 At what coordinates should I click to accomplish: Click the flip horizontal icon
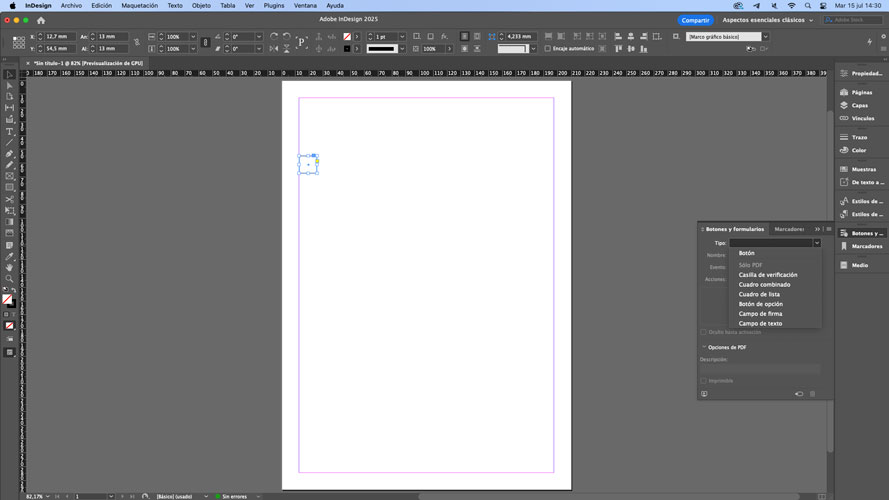274,49
